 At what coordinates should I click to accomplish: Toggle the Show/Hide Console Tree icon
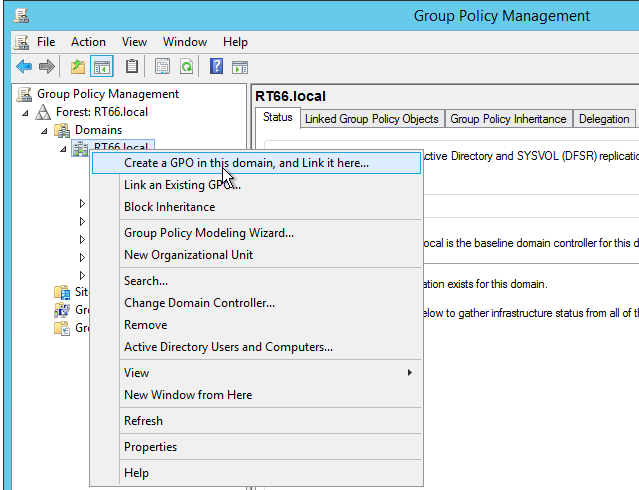[x=102, y=66]
